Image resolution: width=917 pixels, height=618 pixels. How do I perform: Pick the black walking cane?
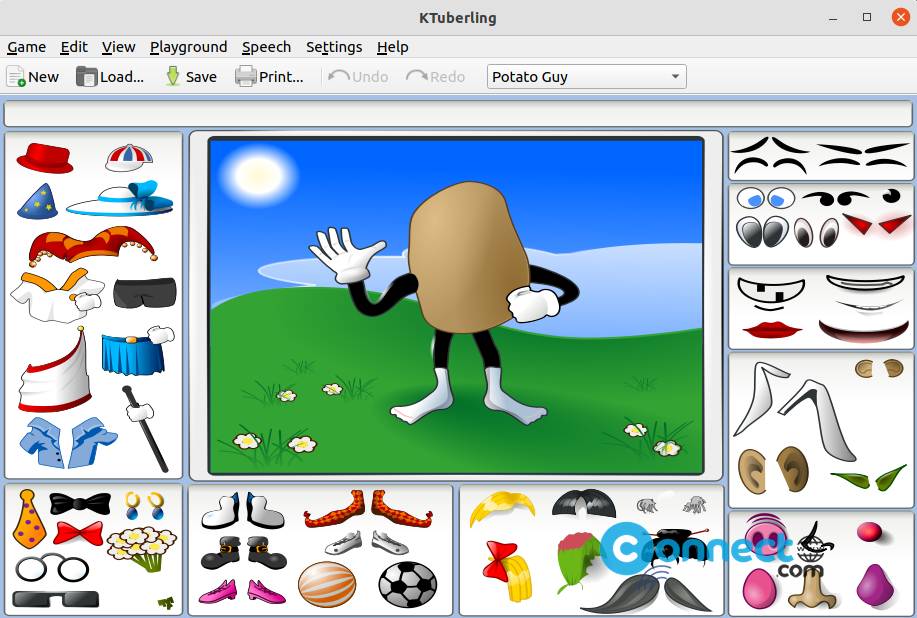click(146, 428)
